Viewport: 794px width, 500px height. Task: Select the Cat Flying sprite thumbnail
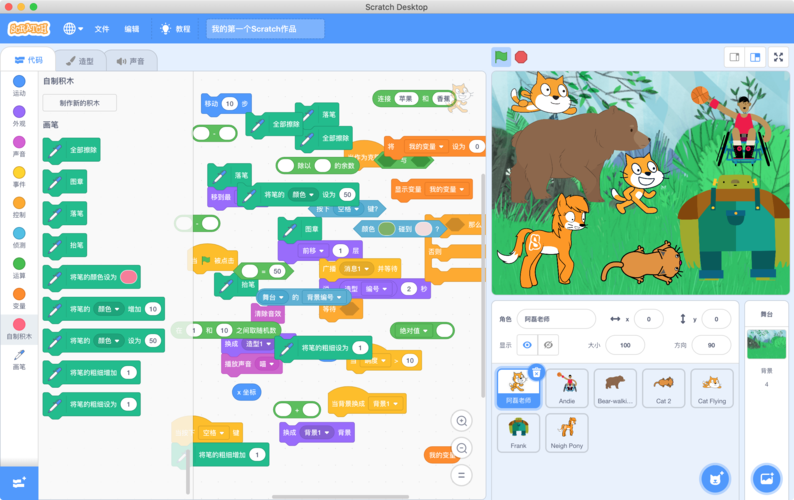point(712,388)
